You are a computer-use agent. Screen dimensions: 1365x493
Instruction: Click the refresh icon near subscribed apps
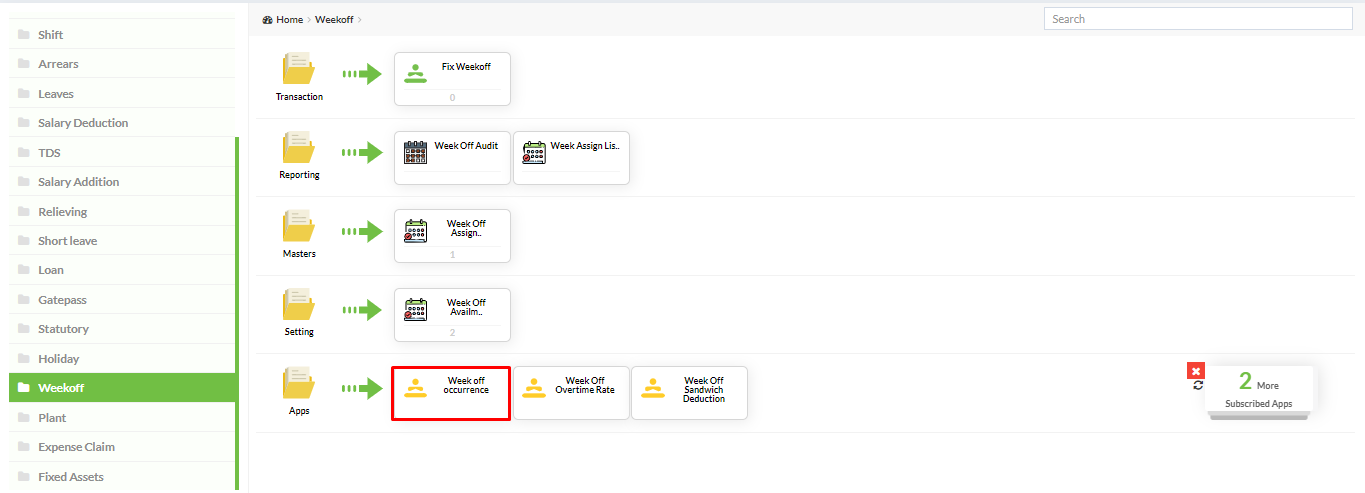(x=1198, y=385)
